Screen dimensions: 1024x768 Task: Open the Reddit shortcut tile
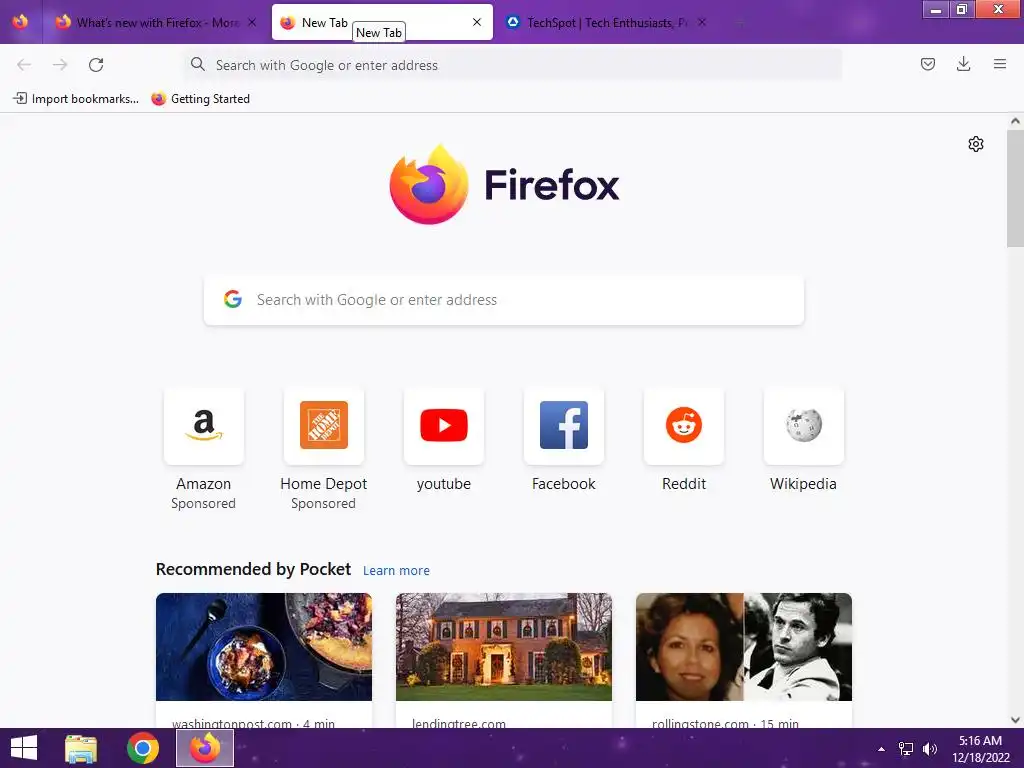click(x=684, y=426)
